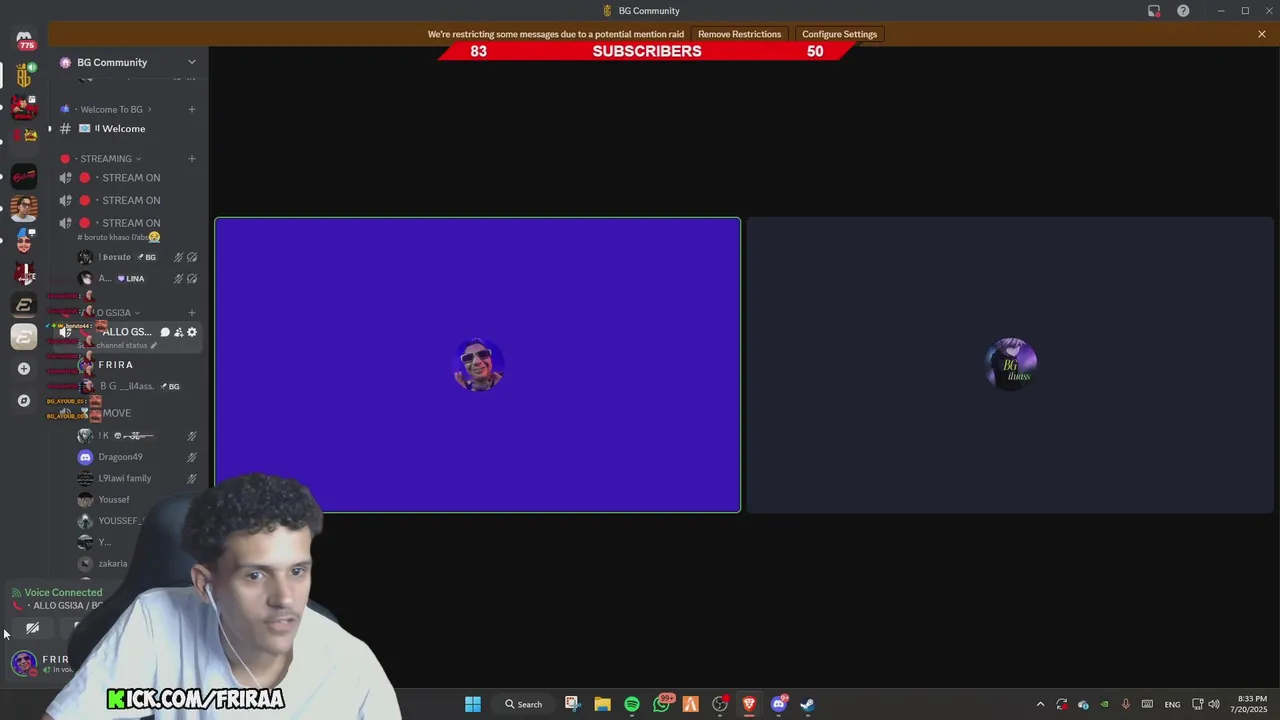Screen dimensions: 1280x720
Task: Open Steam from taskbar
Action: coord(808,704)
